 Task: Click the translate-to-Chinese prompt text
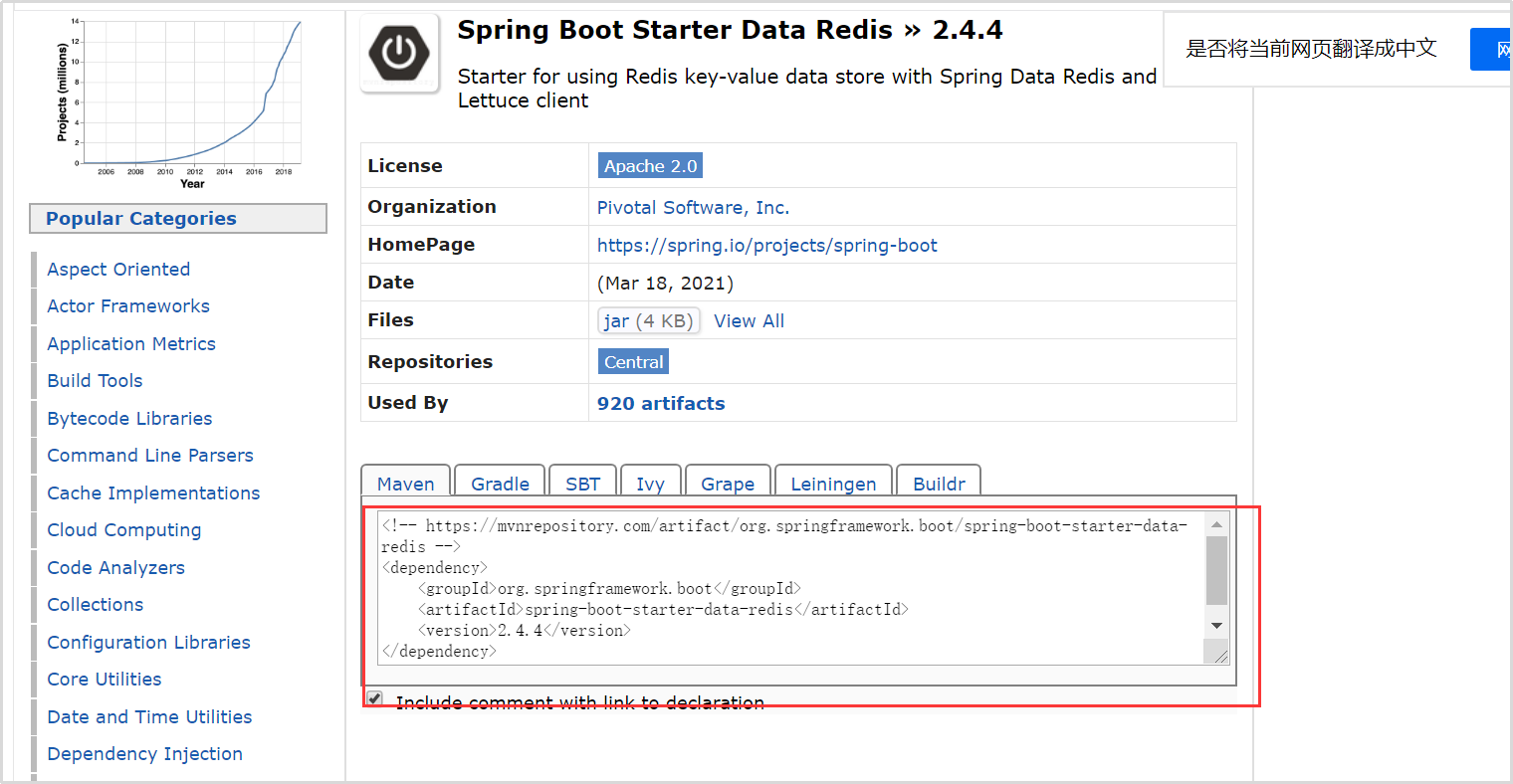tap(1311, 48)
